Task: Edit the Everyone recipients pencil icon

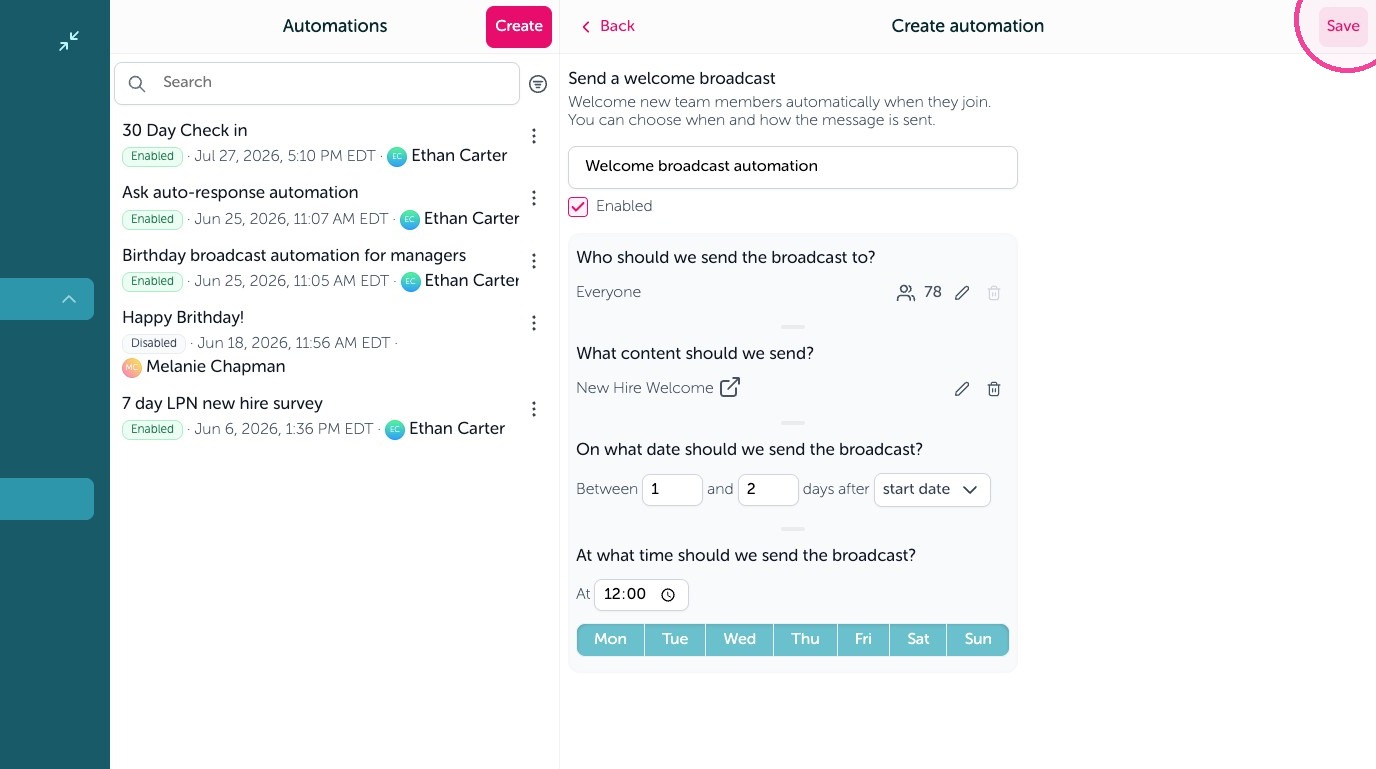Action: pos(962,293)
